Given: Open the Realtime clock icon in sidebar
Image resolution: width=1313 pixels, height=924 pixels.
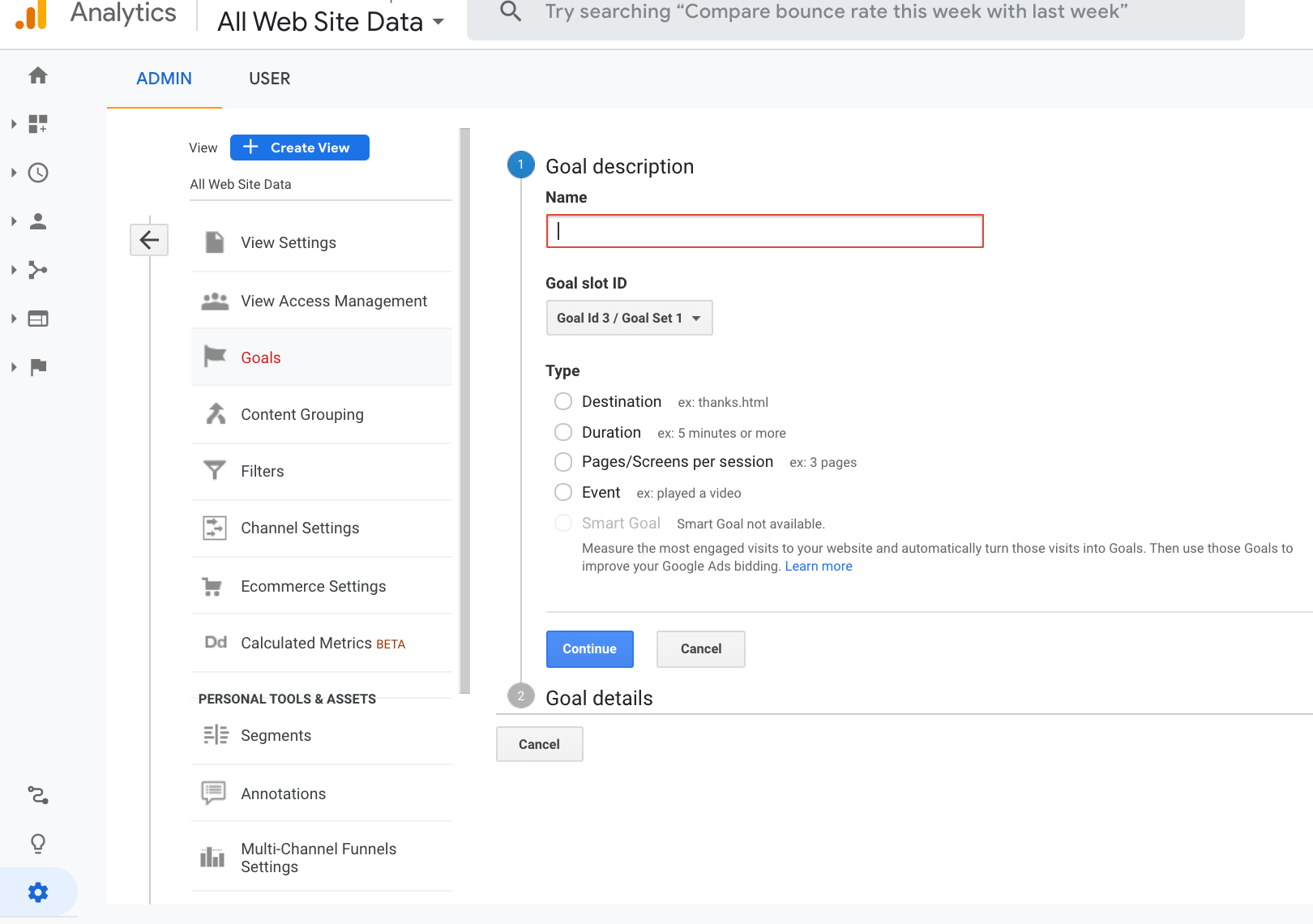Looking at the screenshot, I should [x=38, y=173].
